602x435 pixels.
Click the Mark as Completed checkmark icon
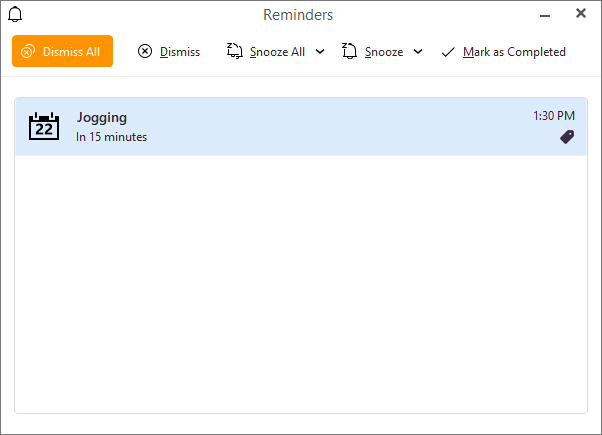pyautogui.click(x=448, y=52)
